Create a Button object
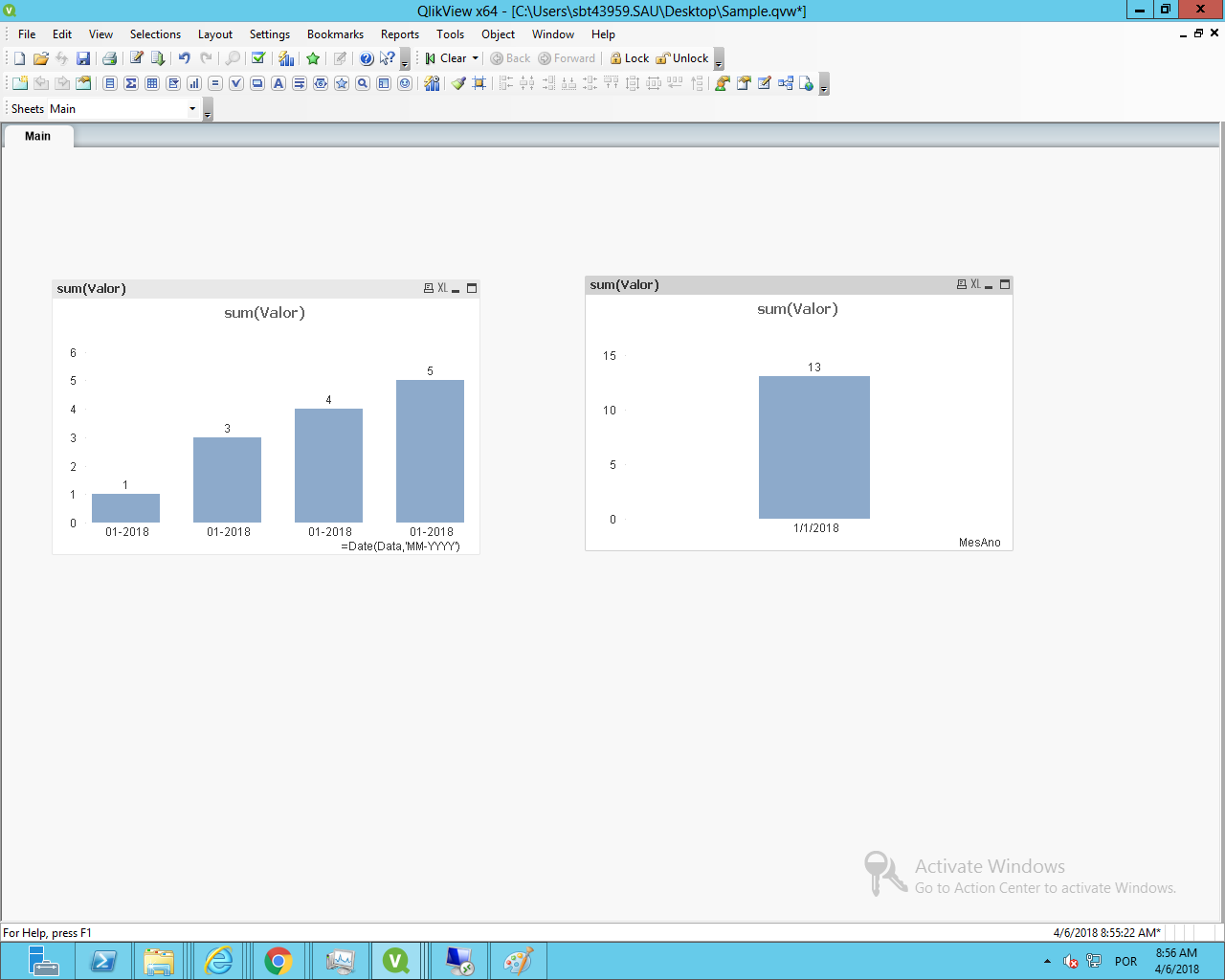The width and height of the screenshot is (1225, 980). (257, 83)
